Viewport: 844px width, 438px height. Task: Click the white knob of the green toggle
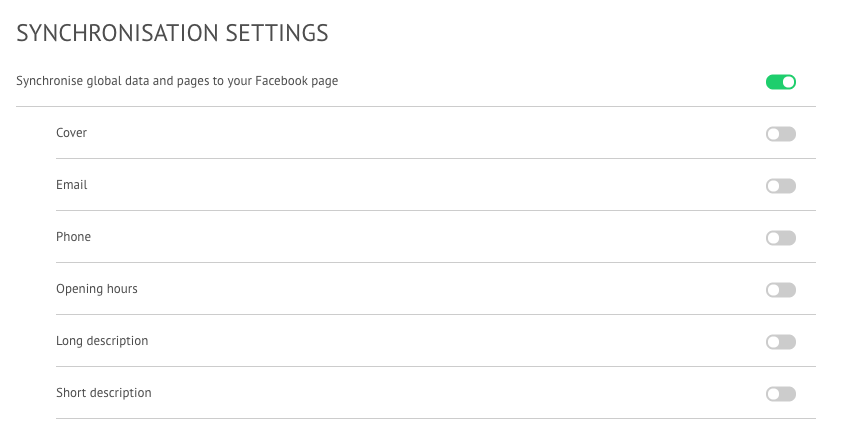tap(788, 82)
